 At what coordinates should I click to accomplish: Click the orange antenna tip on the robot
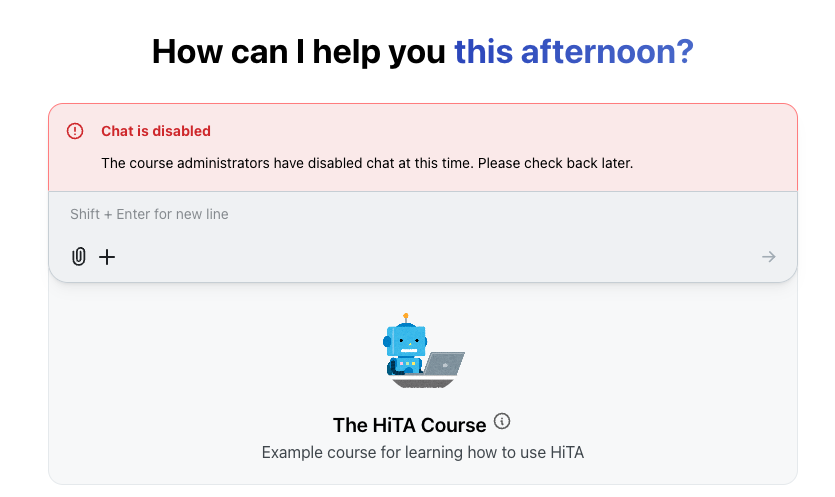click(406, 316)
